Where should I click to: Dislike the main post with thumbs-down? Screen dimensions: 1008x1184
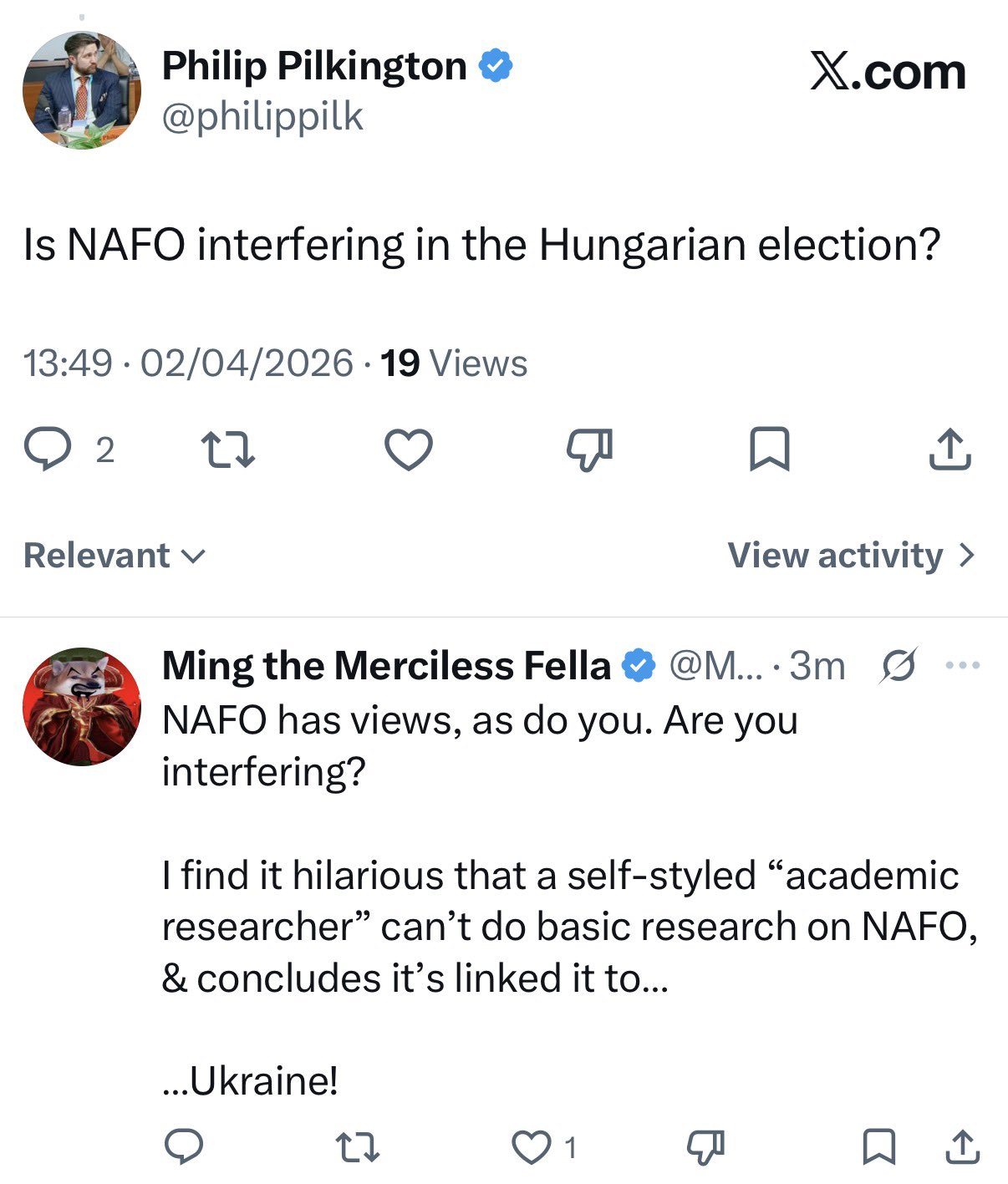coord(590,449)
